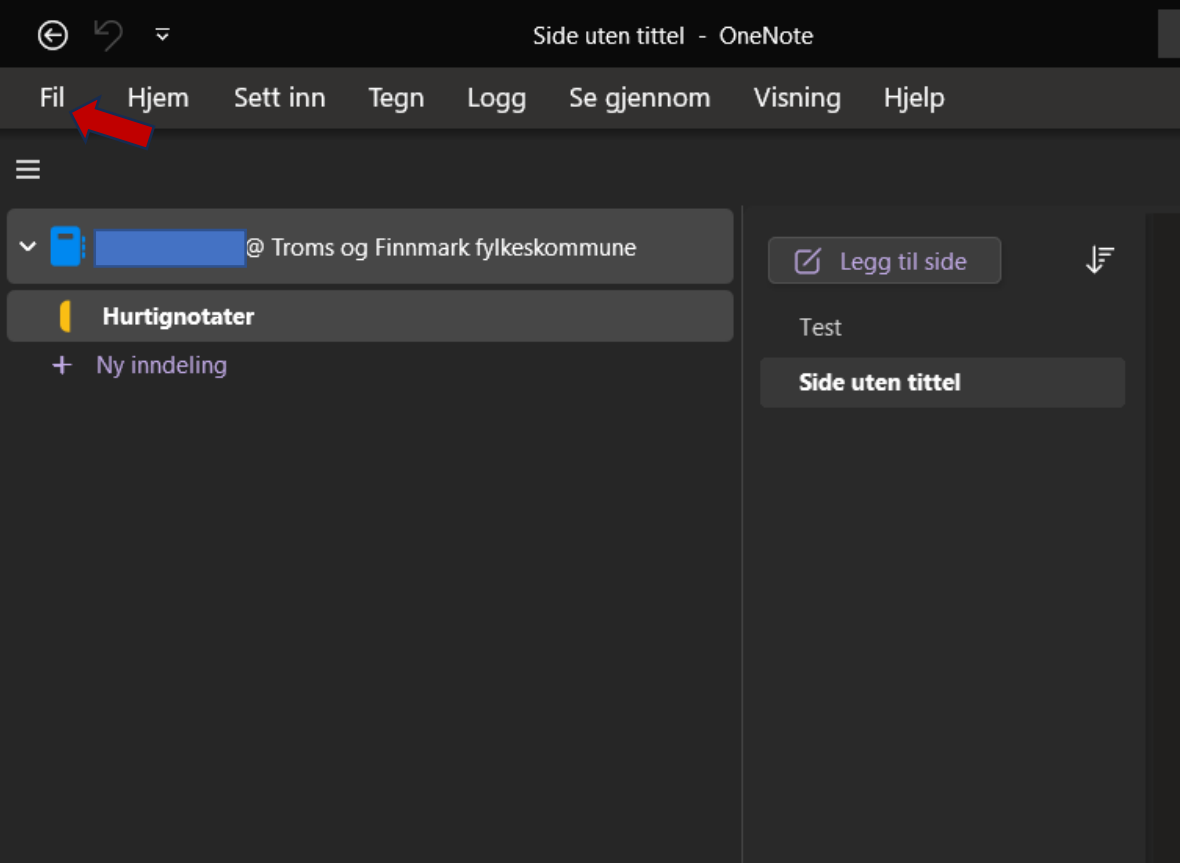Switch to the Sett inn tab

pyautogui.click(x=279, y=98)
